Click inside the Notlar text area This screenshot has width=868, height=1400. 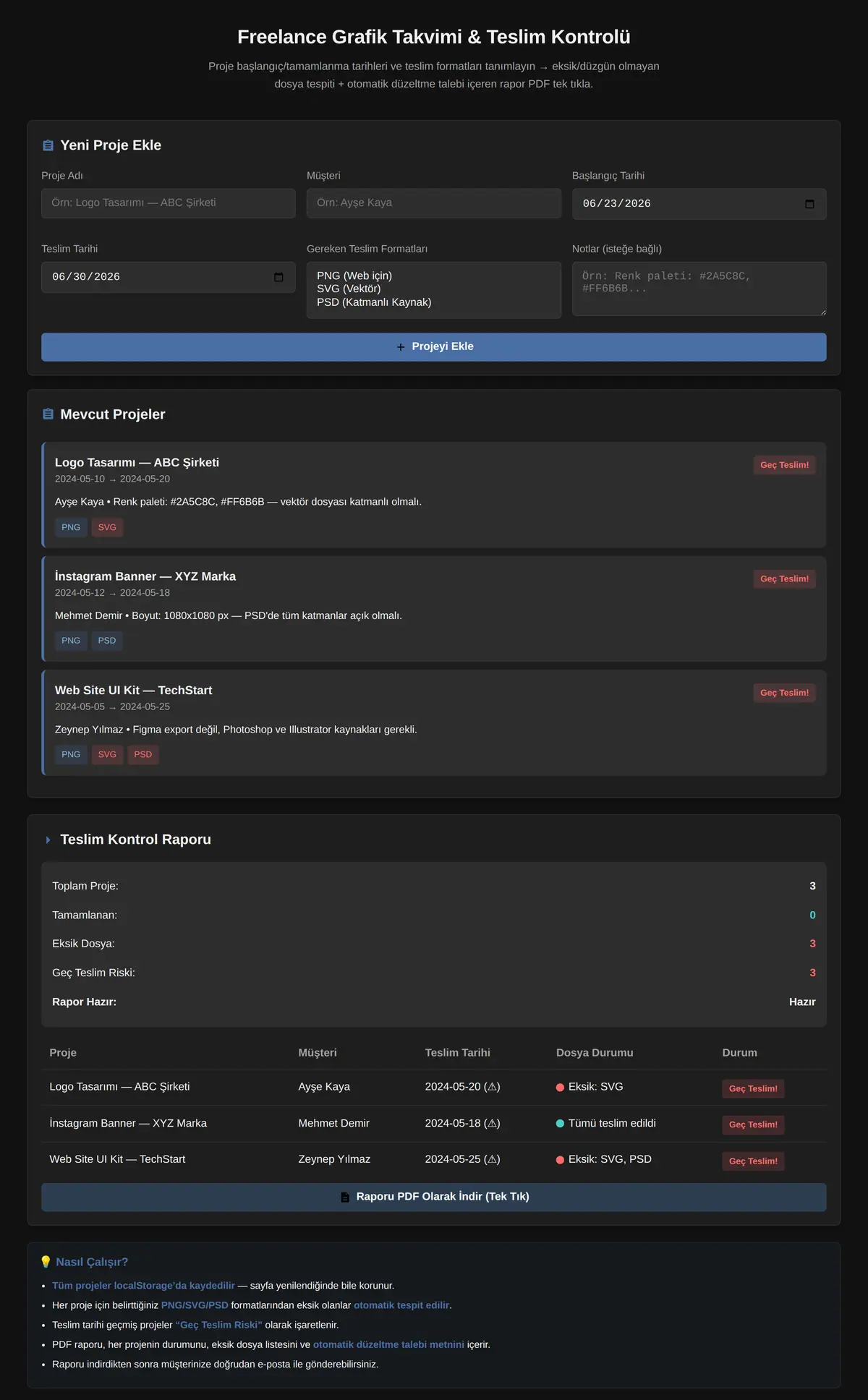pos(699,289)
